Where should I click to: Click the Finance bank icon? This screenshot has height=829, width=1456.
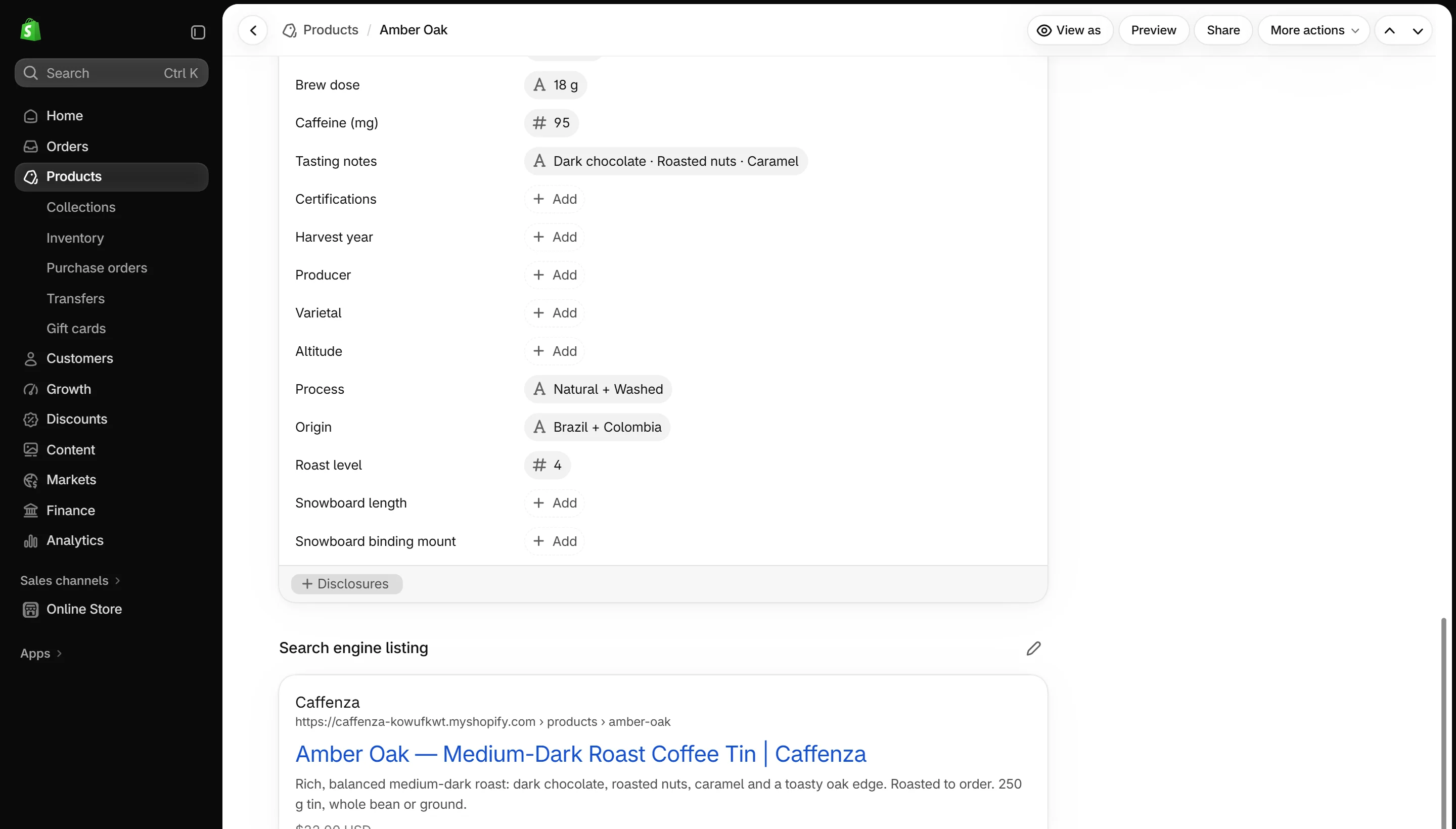tap(31, 510)
